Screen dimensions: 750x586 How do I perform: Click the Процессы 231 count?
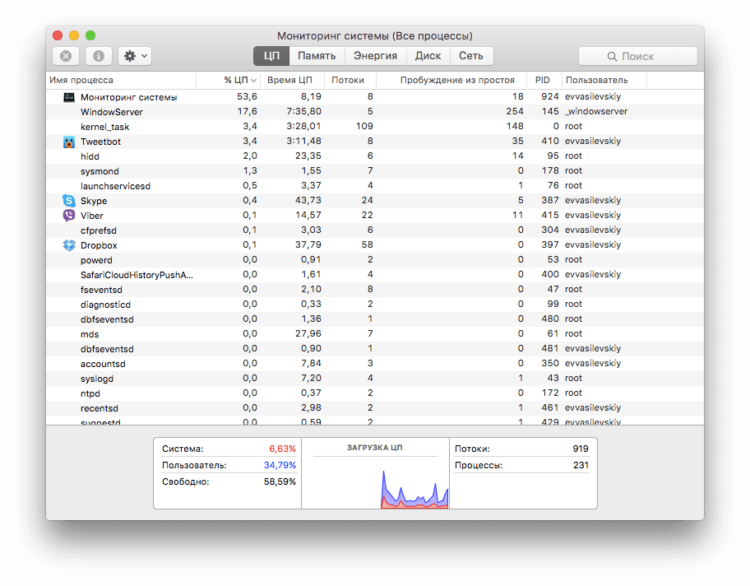click(581, 465)
